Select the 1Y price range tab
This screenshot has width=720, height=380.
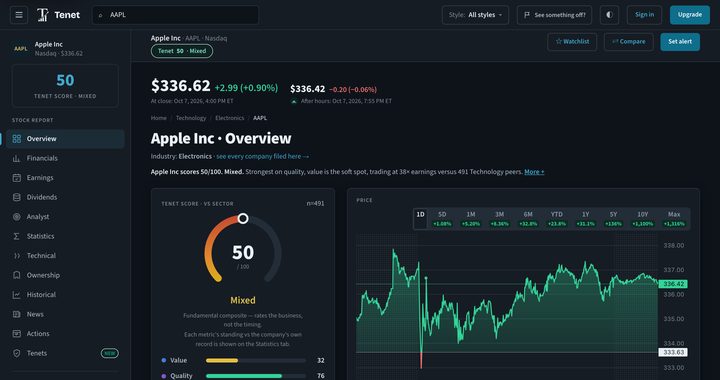(585, 218)
